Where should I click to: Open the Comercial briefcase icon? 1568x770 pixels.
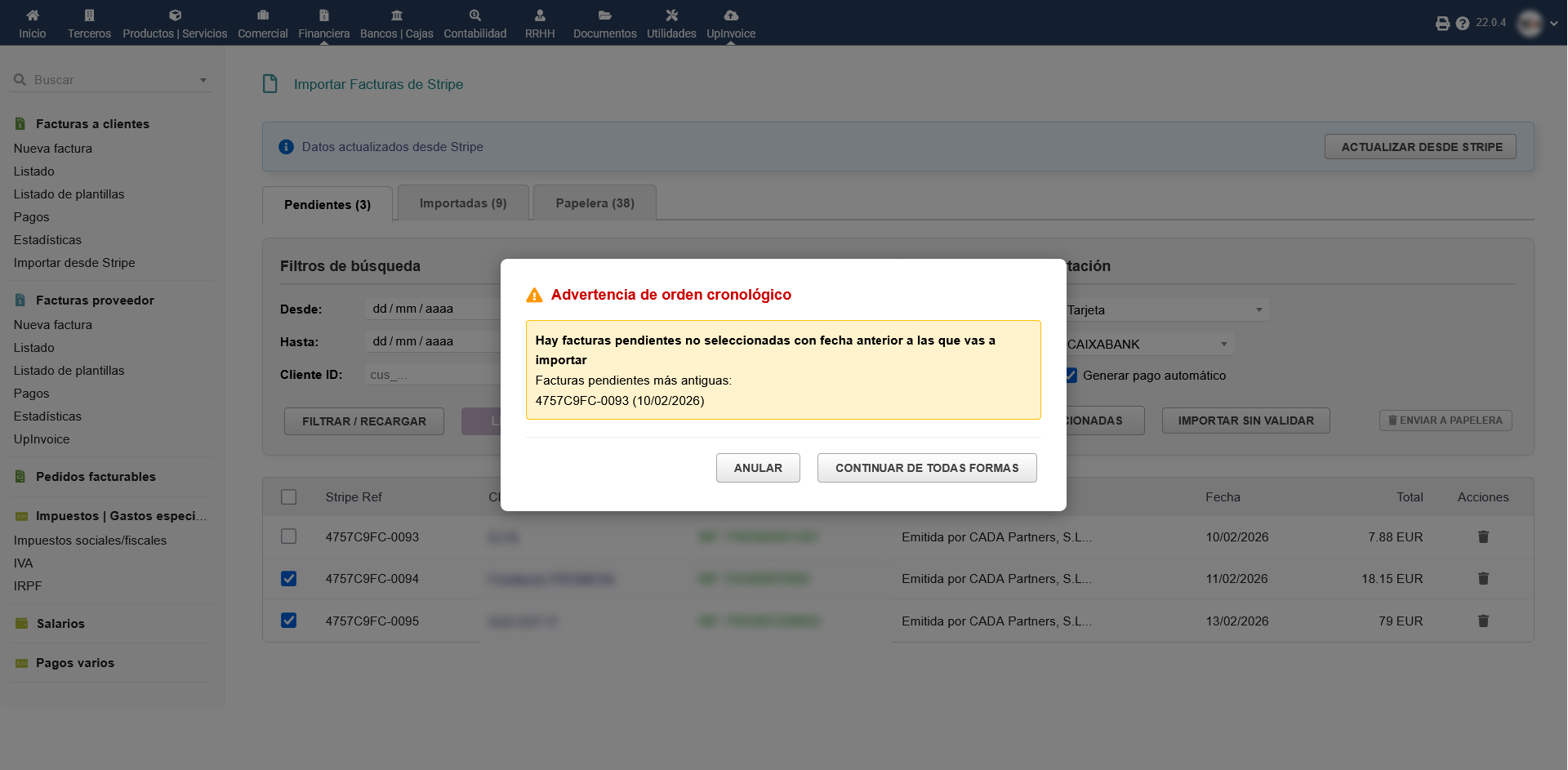click(x=263, y=15)
